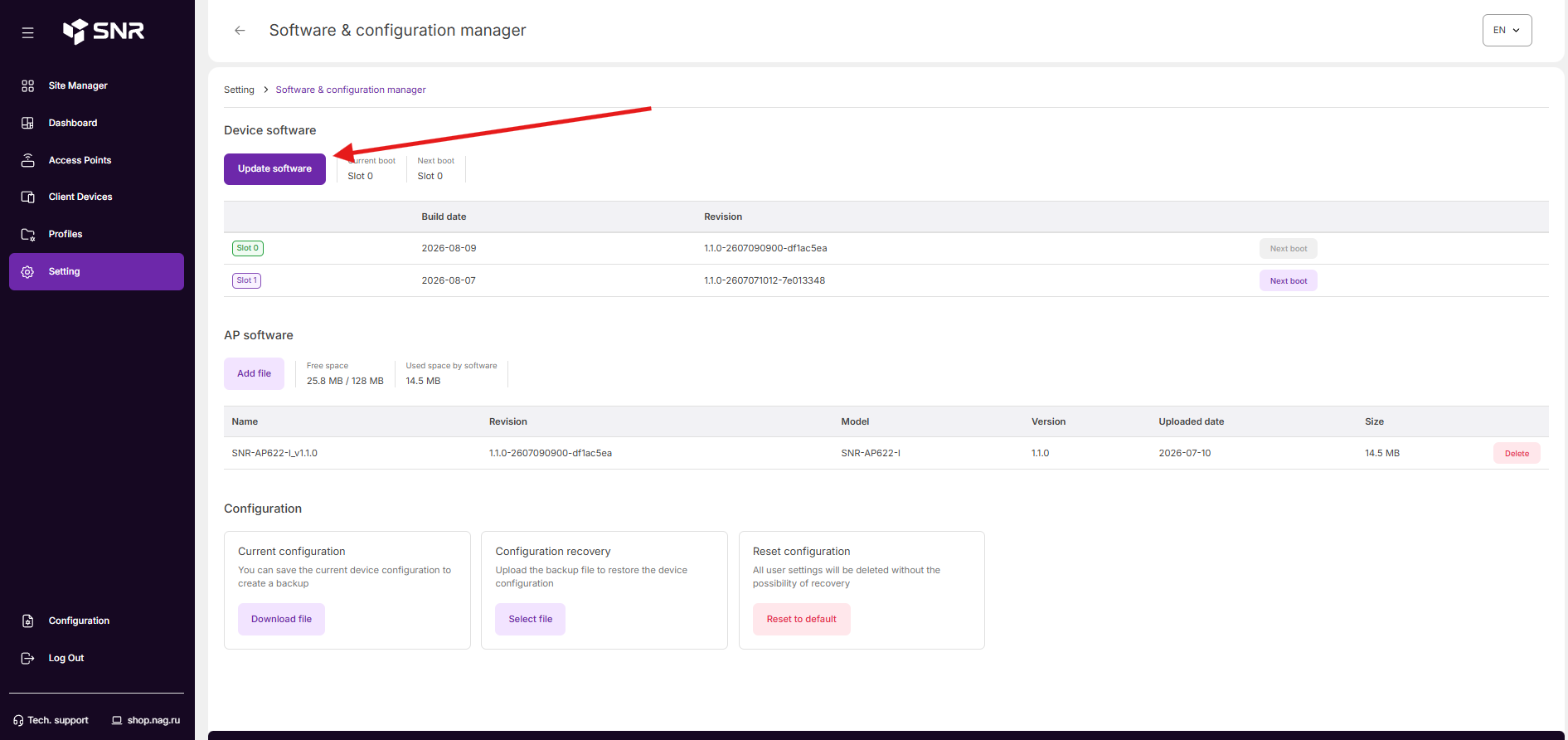The image size is (1568, 740).
Task: Click the Model column header
Action: pyautogui.click(x=855, y=421)
